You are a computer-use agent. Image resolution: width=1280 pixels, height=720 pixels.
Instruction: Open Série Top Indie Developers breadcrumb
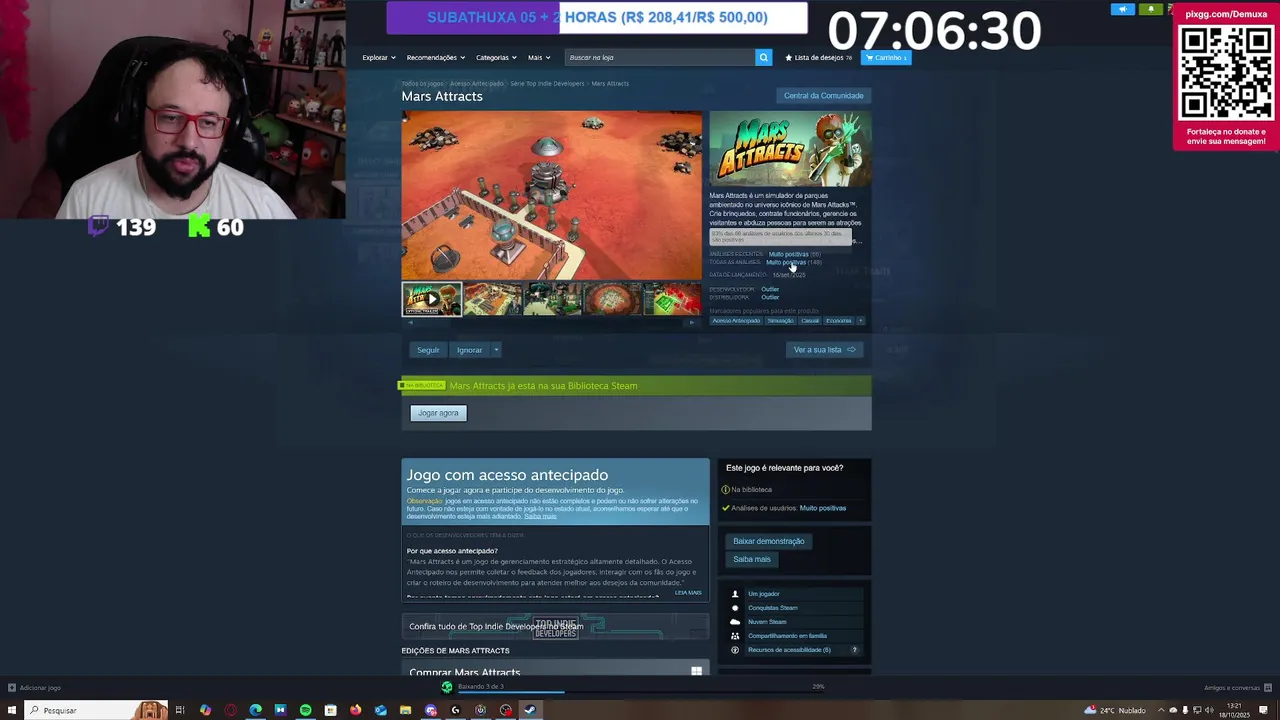point(547,84)
